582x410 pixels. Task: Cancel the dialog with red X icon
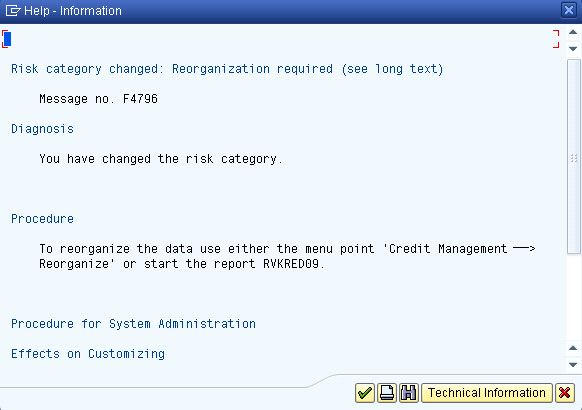tap(565, 393)
